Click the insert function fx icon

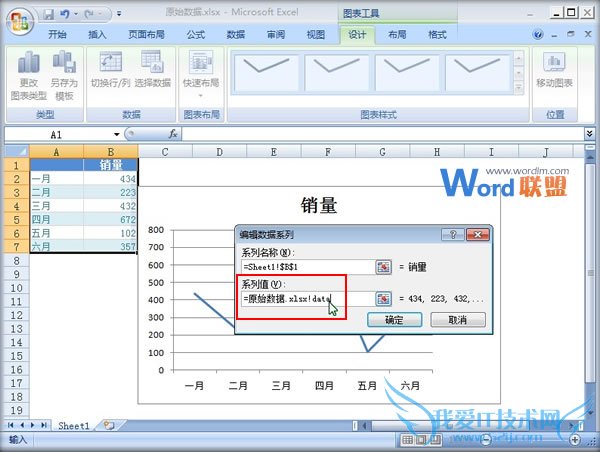pyautogui.click(x=172, y=133)
